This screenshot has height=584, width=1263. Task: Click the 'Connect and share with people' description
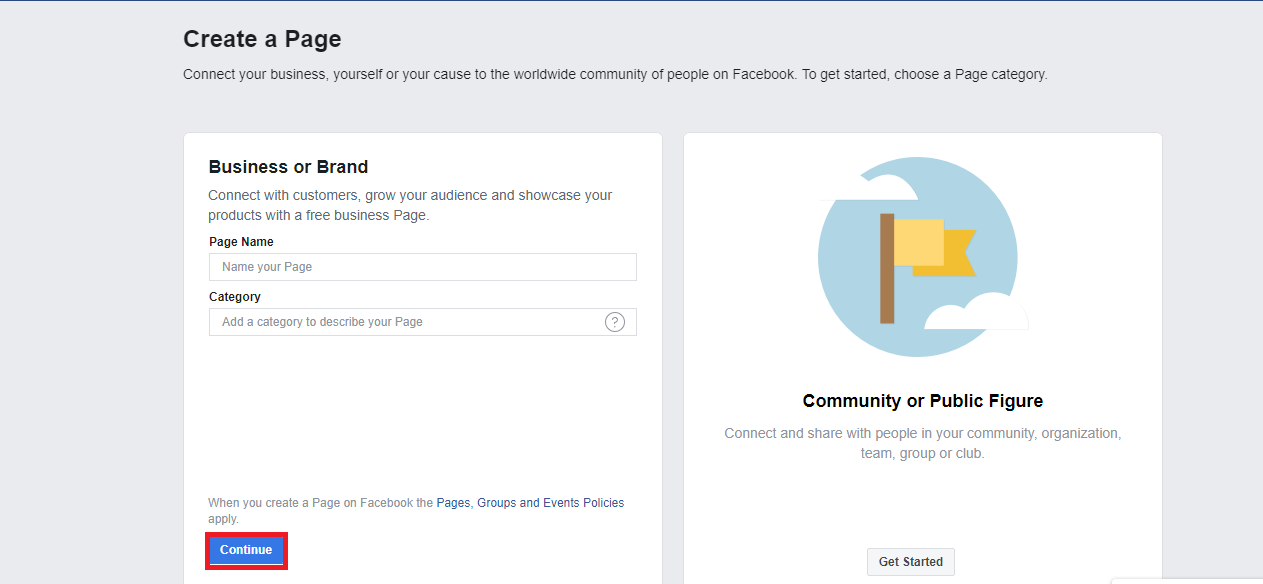coord(923,443)
